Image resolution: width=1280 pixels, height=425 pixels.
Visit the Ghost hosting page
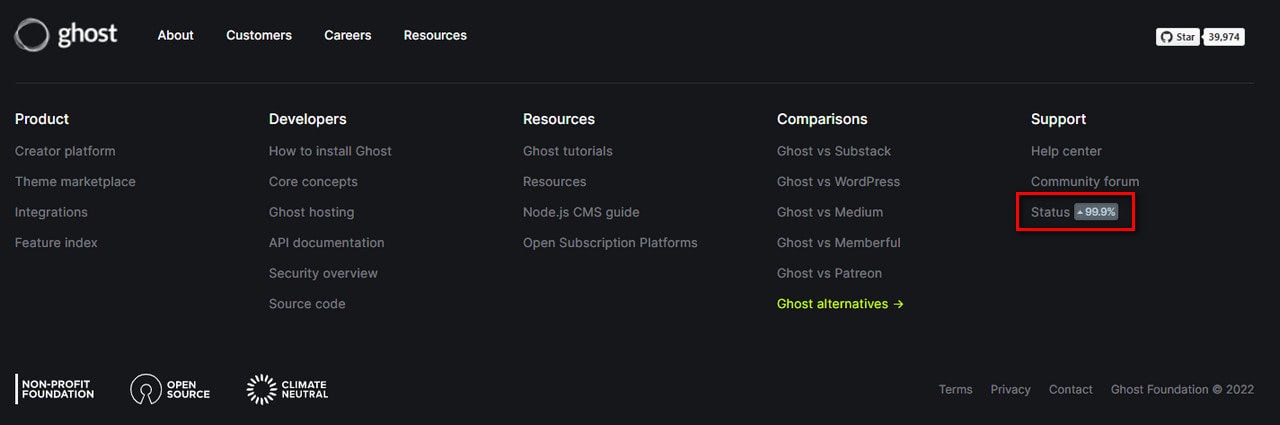pos(311,212)
